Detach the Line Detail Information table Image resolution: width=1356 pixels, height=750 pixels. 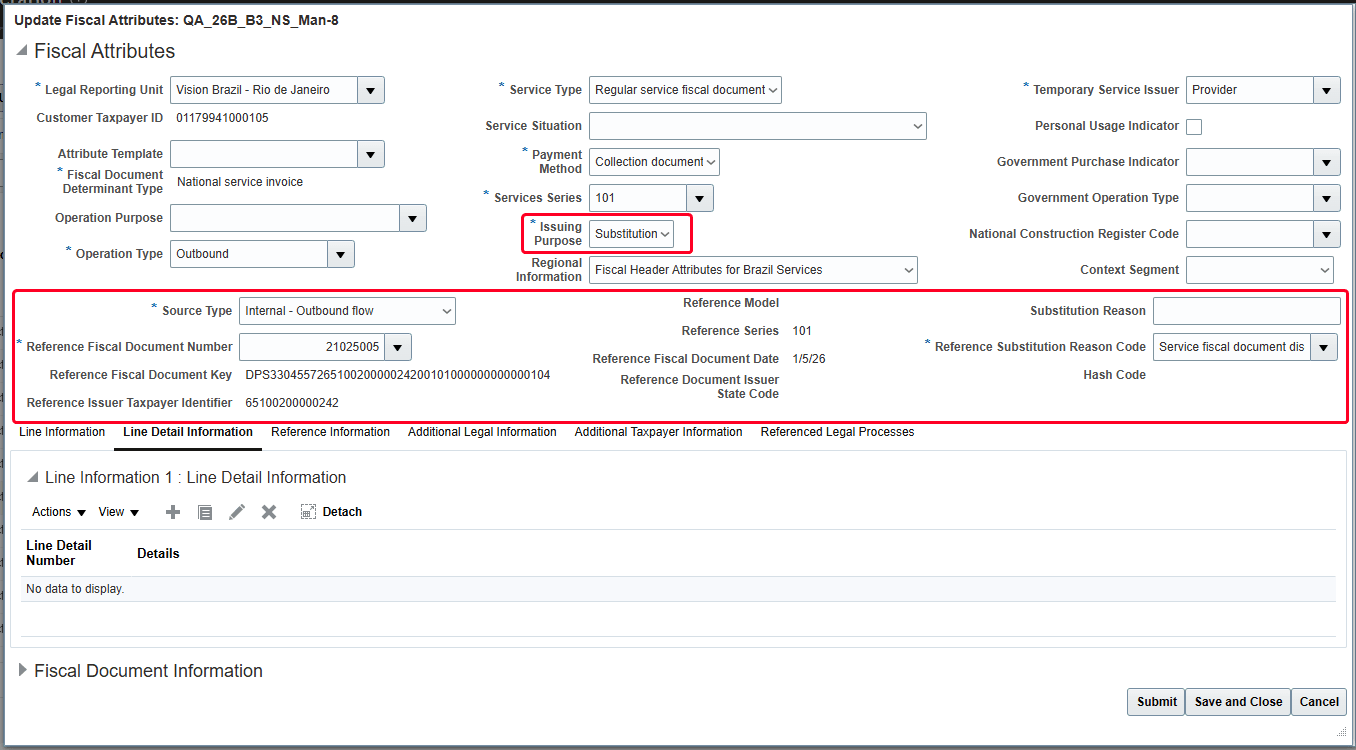330,511
